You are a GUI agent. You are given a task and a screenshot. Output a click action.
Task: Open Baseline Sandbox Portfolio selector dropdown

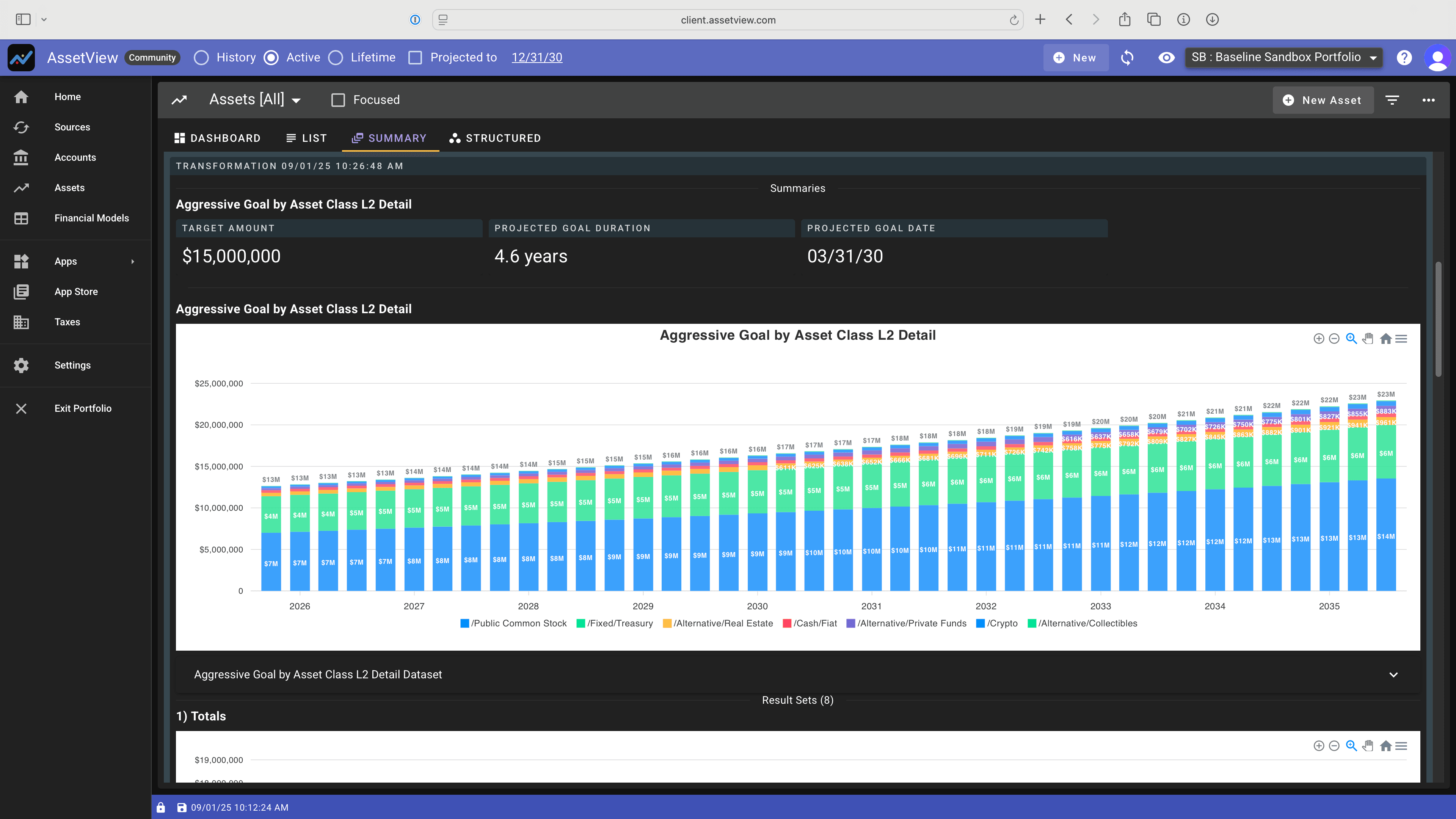tap(1283, 58)
